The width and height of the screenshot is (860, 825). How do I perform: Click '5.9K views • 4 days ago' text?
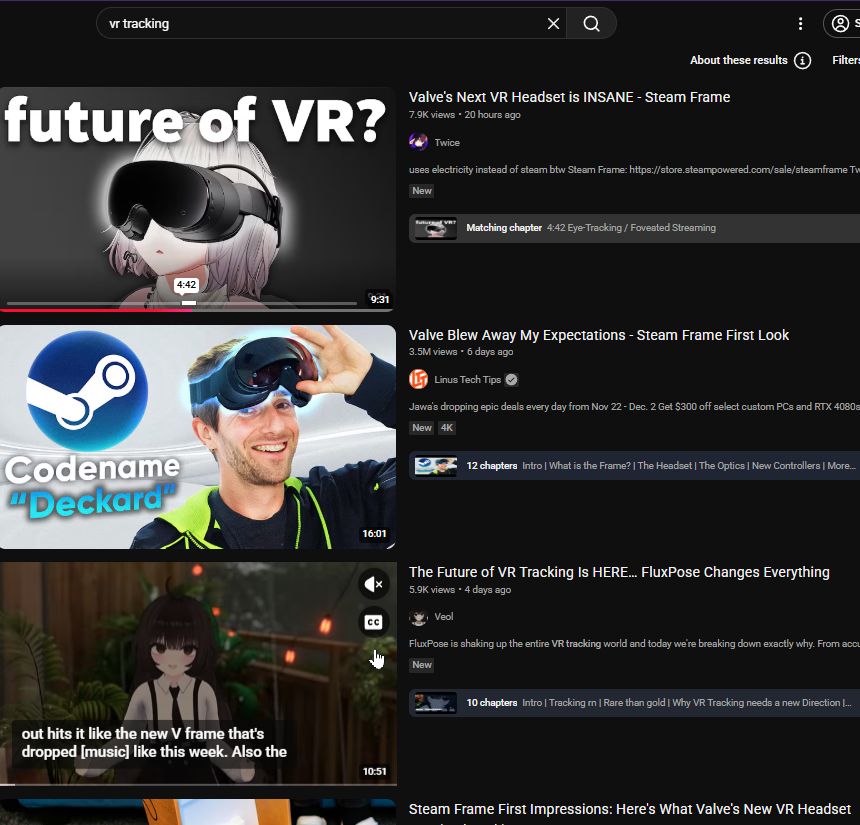[x=460, y=590]
